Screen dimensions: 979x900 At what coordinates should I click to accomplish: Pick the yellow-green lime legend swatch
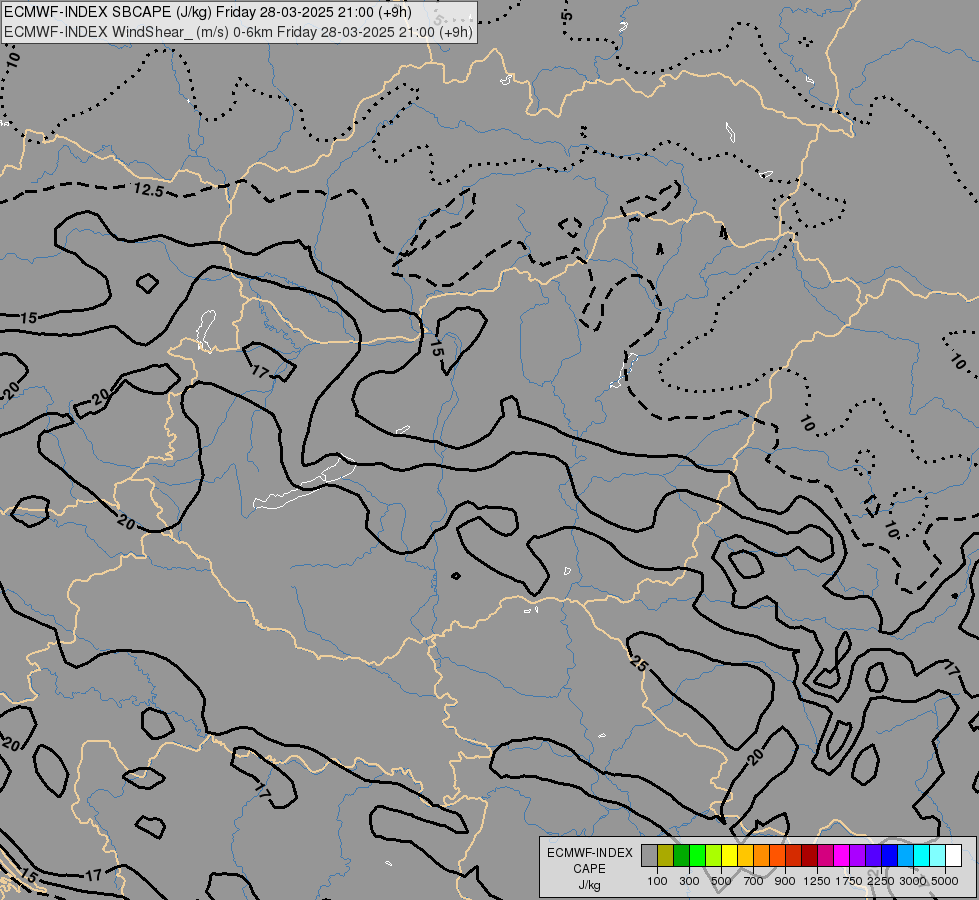point(714,855)
